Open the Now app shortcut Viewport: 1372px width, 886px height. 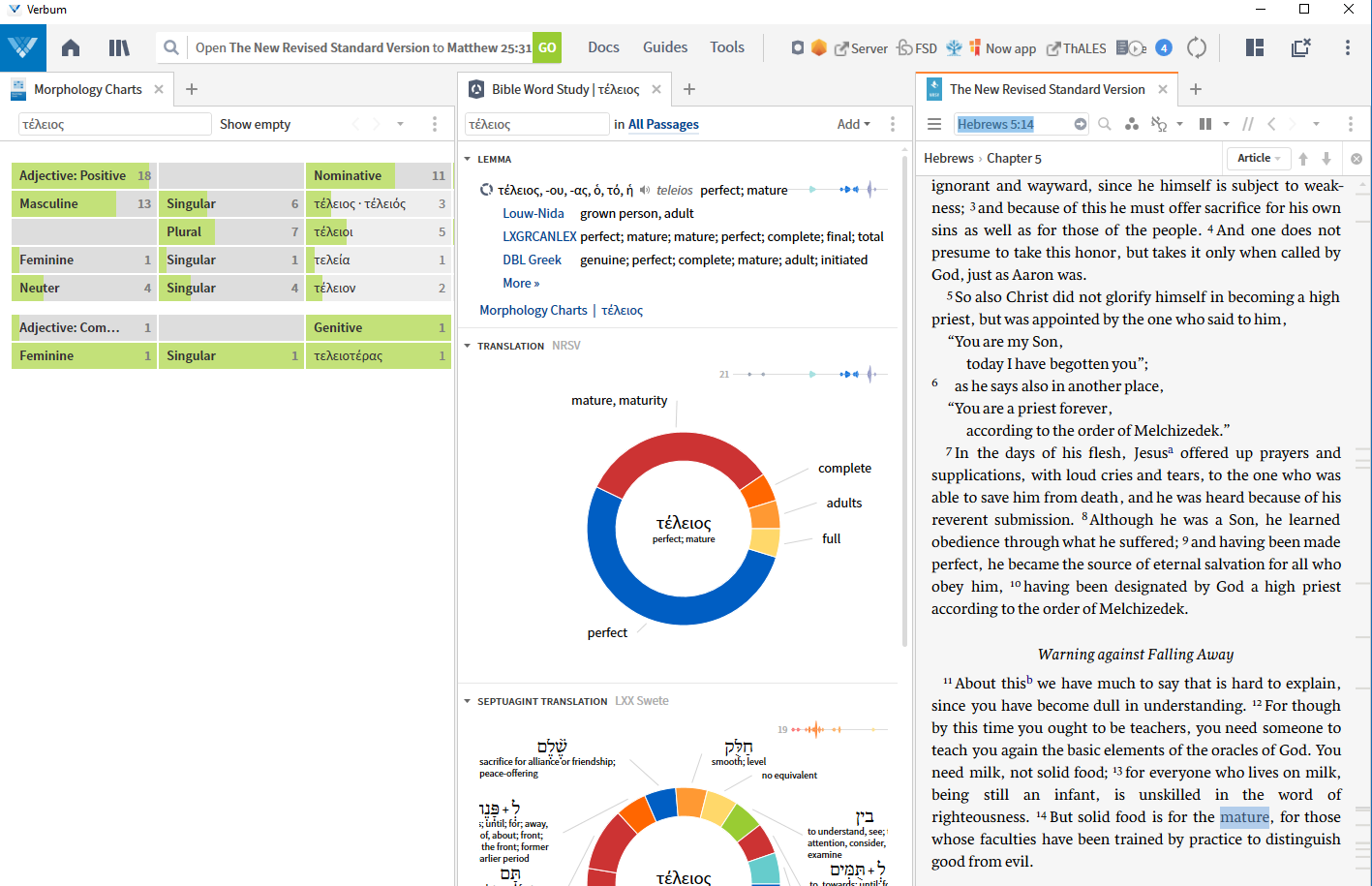pos(1002,48)
